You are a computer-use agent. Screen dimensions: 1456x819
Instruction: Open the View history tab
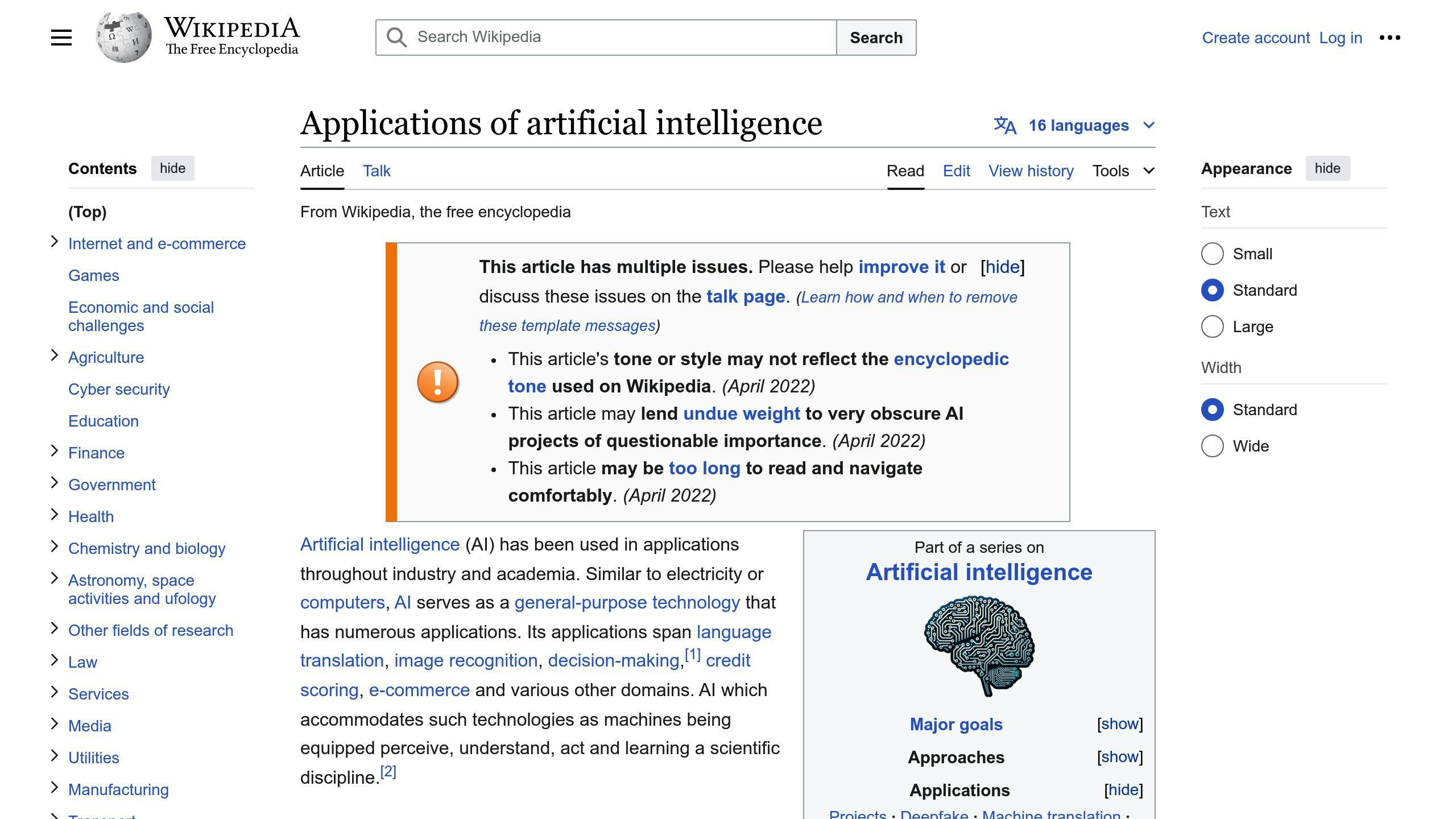[1031, 171]
